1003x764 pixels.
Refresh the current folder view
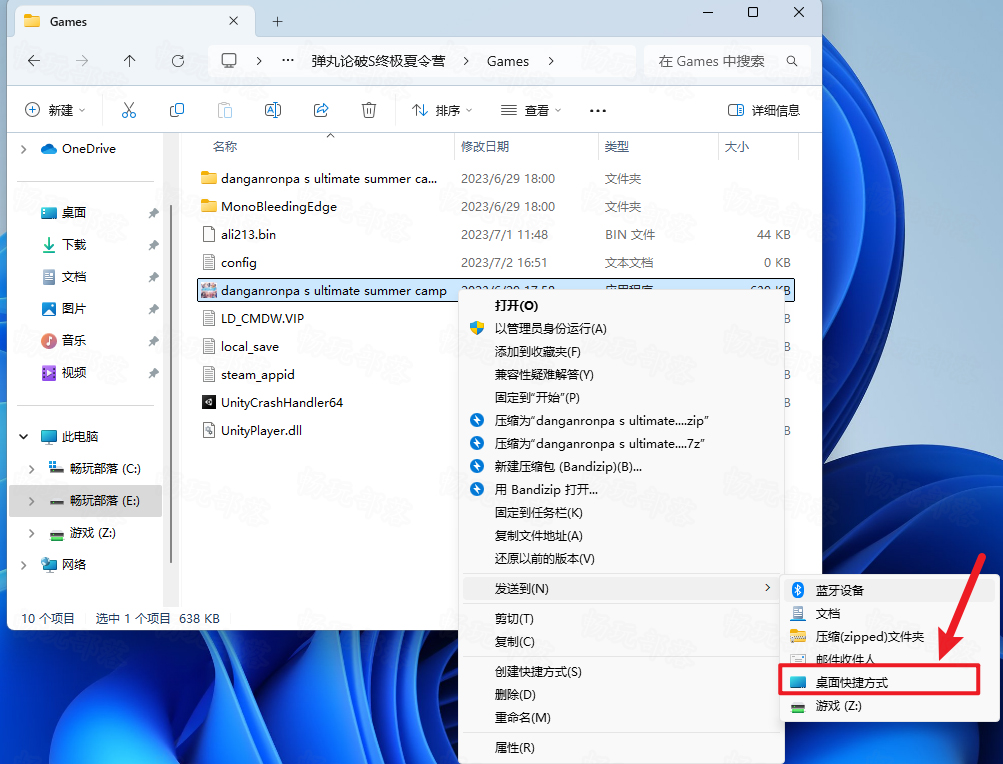(x=178, y=61)
